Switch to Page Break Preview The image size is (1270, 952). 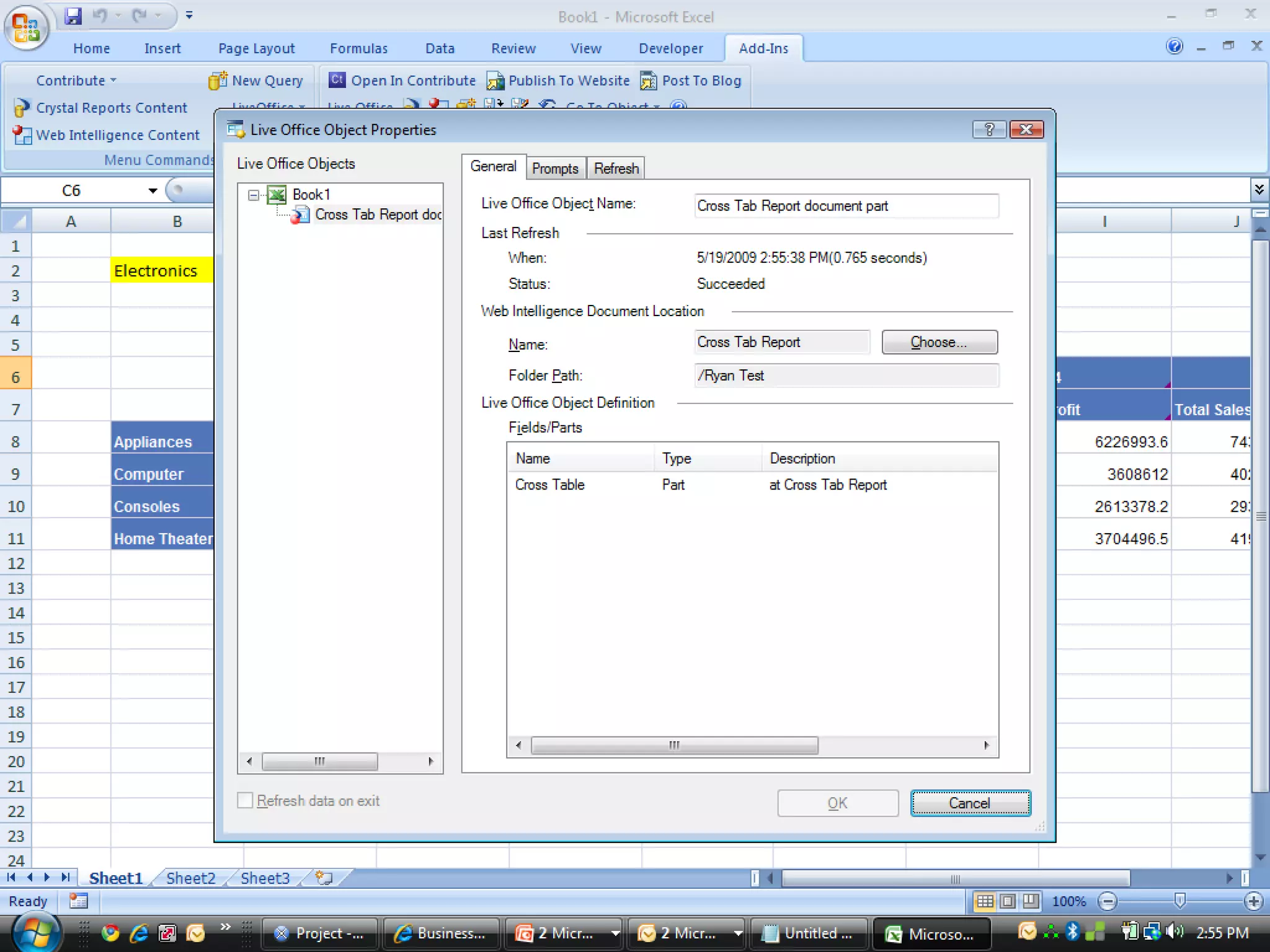[1031, 901]
